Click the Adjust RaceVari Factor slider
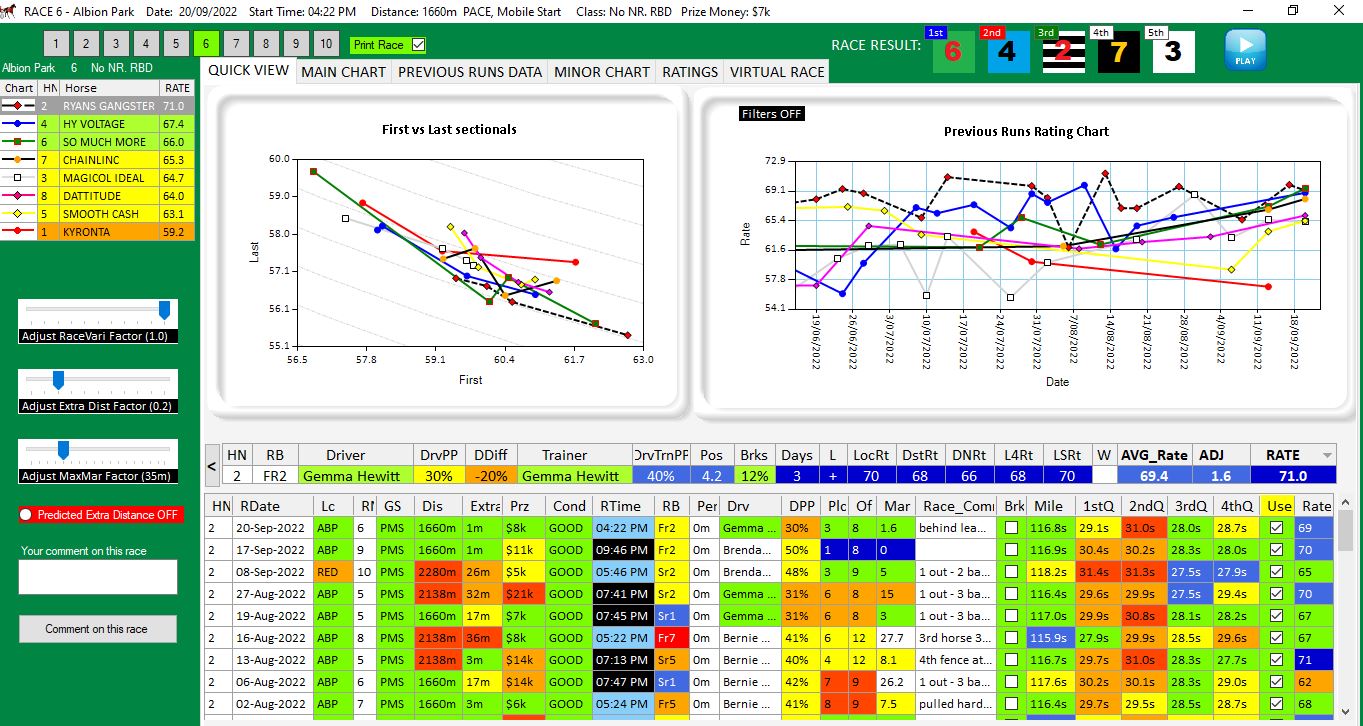The height and width of the screenshot is (726, 1363). (x=164, y=310)
